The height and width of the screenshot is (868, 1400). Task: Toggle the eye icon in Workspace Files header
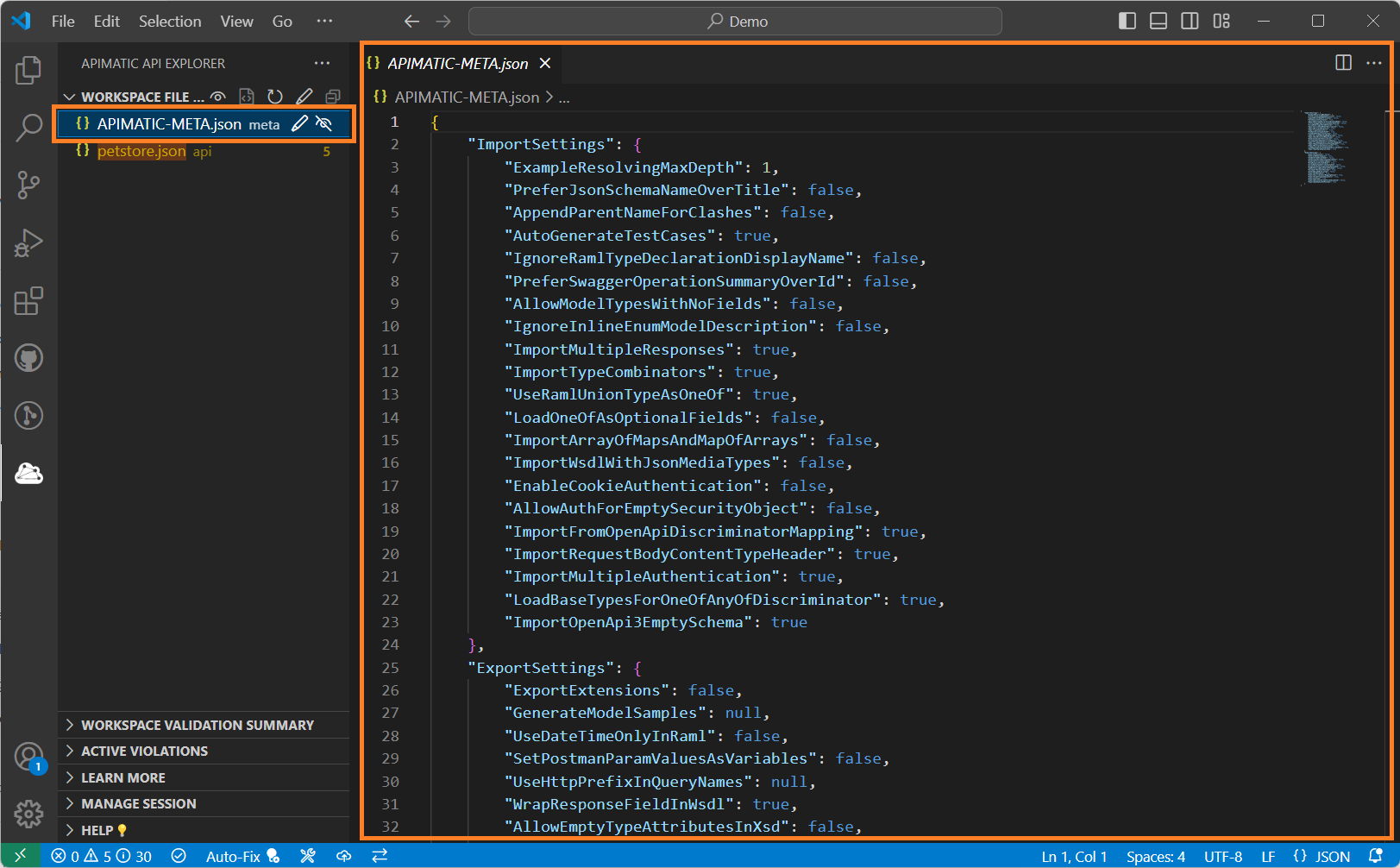(218, 97)
